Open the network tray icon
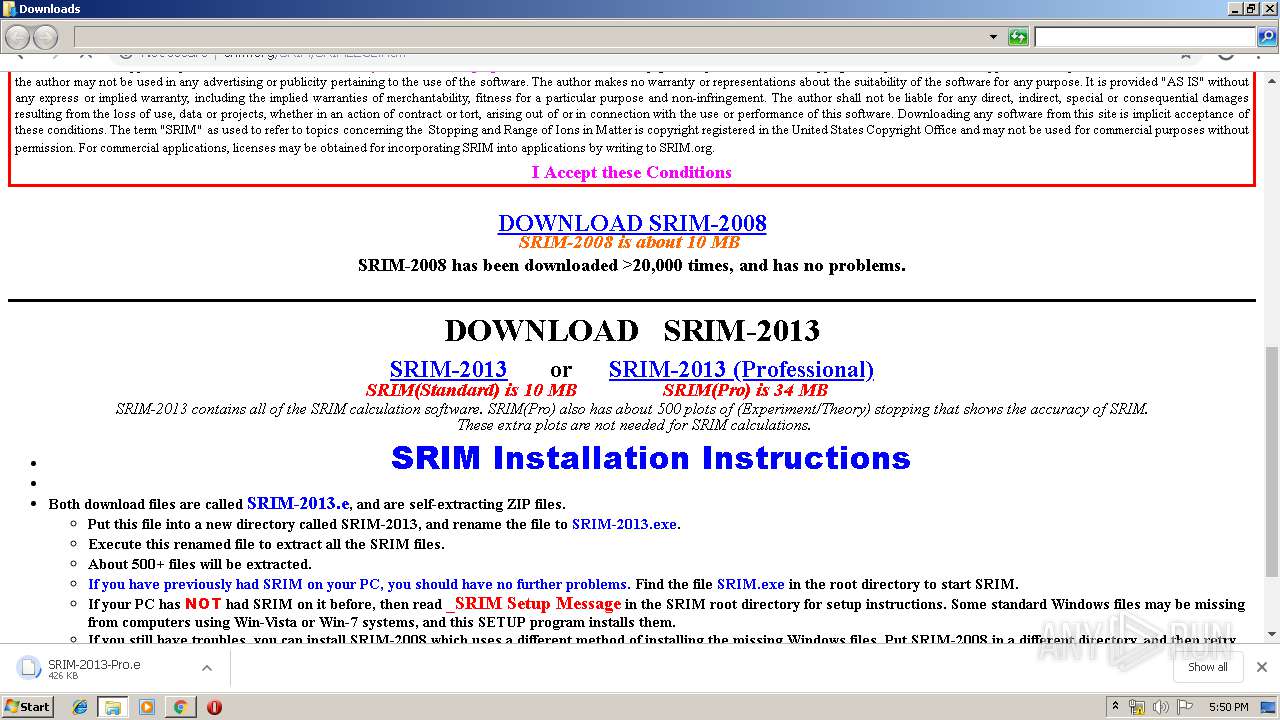This screenshot has width=1280, height=720. click(1137, 707)
